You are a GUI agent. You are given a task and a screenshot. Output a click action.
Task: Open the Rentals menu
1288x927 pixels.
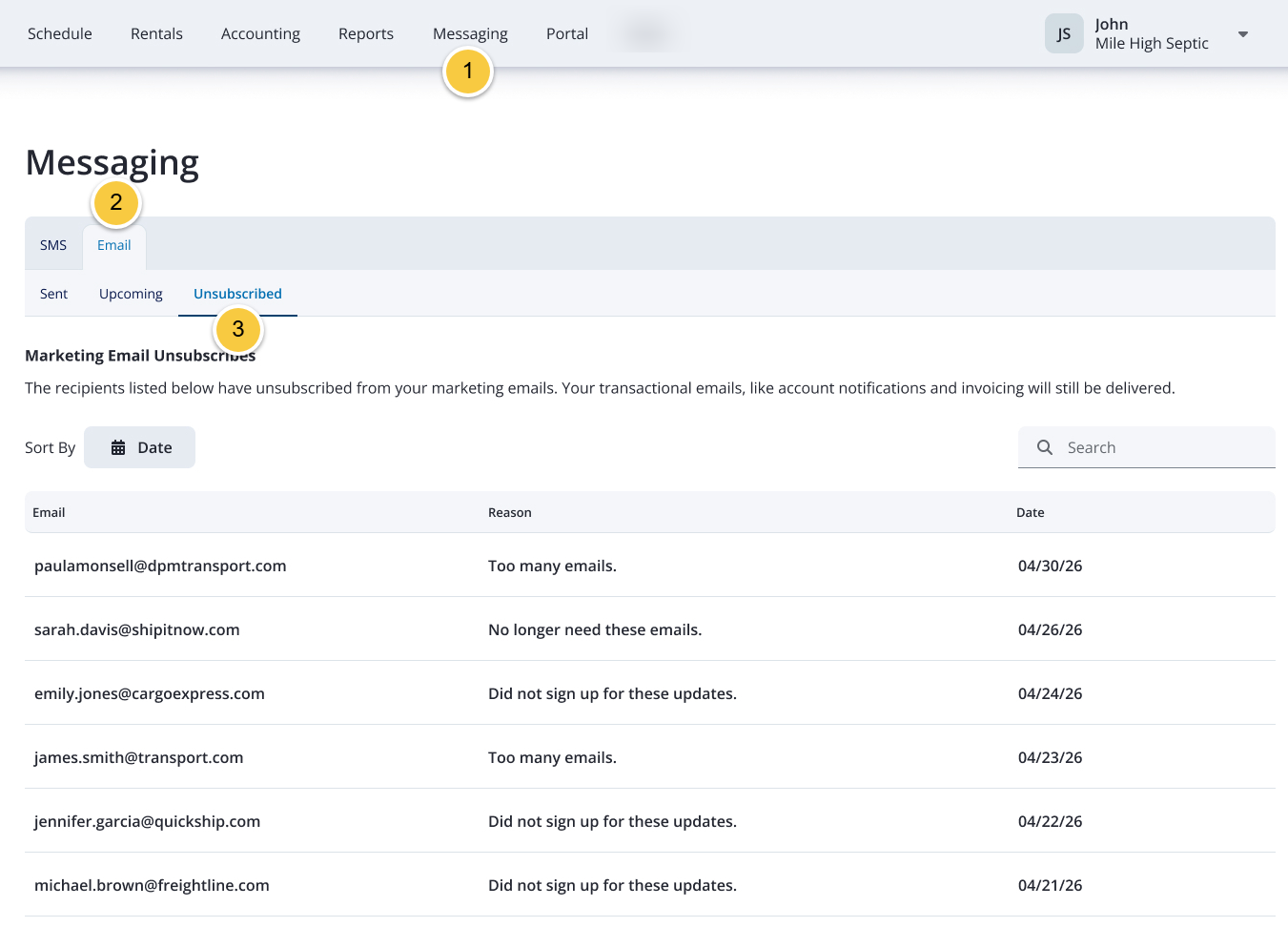[156, 33]
